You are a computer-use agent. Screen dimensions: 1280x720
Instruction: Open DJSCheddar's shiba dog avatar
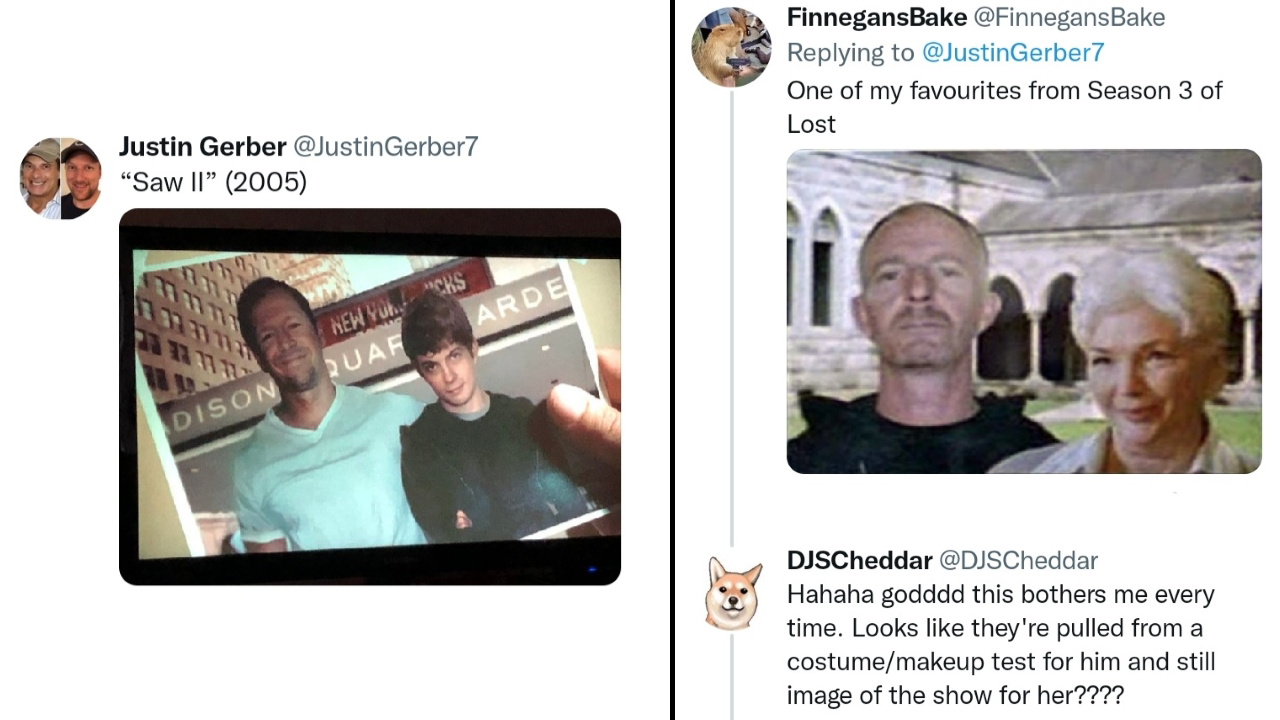pyautogui.click(x=732, y=594)
